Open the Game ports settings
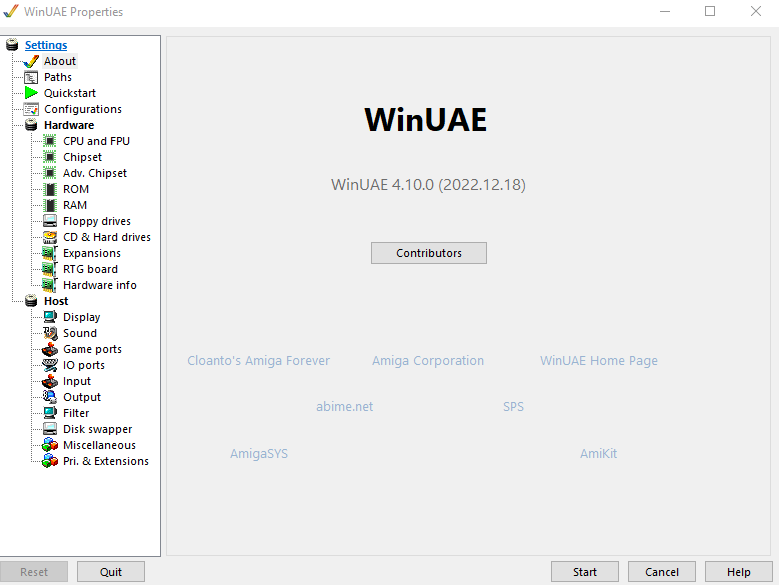Screen dimensions: 779x585 [92, 349]
